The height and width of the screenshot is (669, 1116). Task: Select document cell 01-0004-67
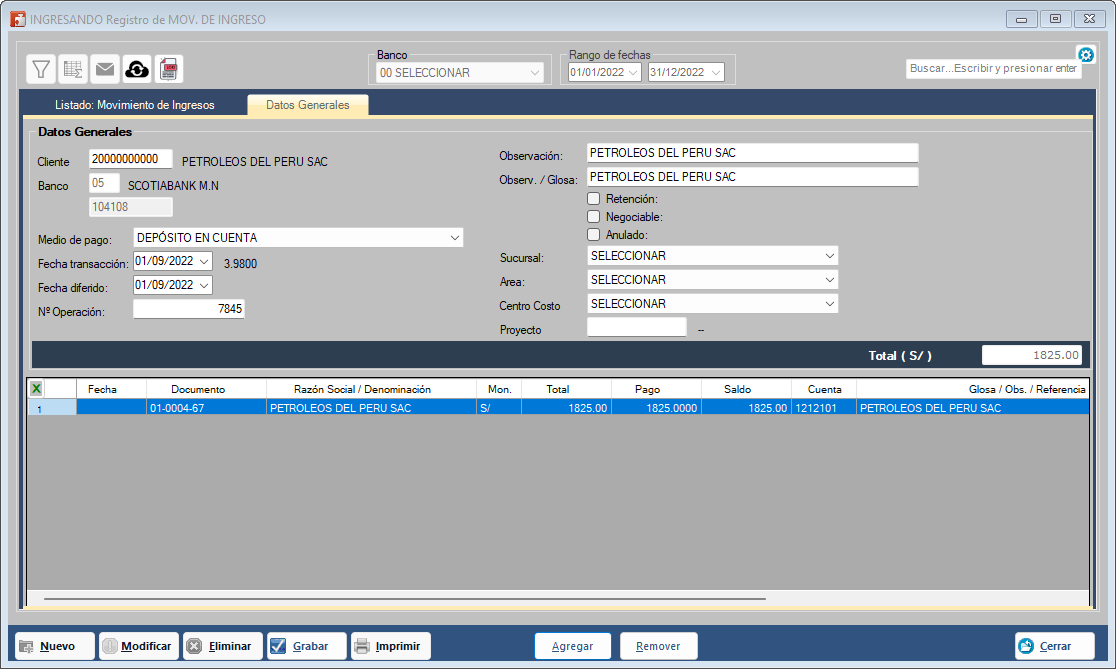point(206,408)
